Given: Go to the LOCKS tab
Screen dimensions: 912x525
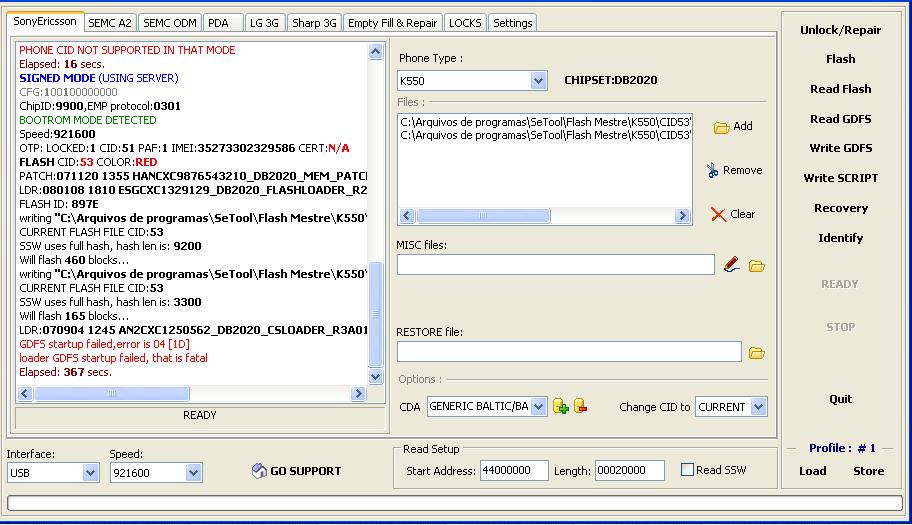Looking at the screenshot, I should 465,23.
